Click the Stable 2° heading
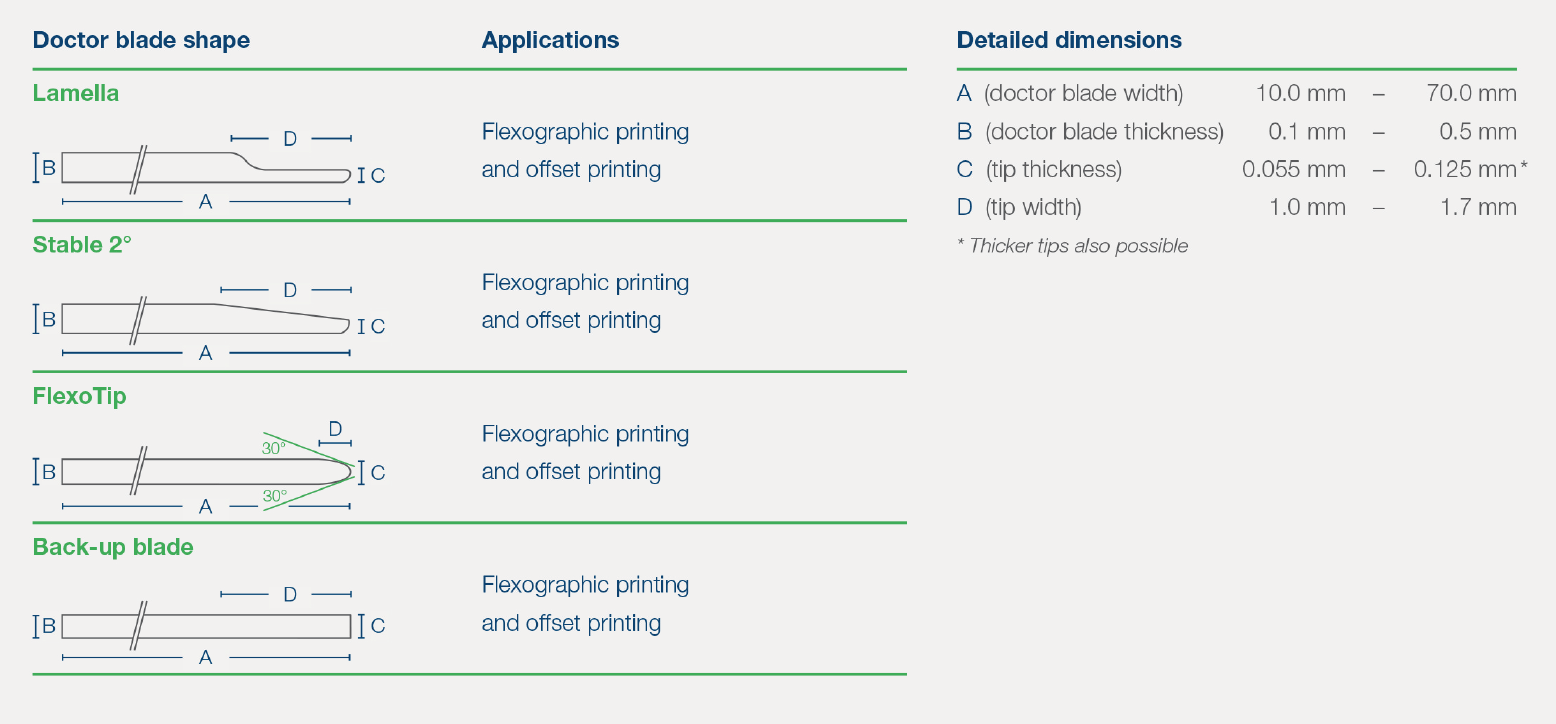The height and width of the screenshot is (724, 1556). 82,244
